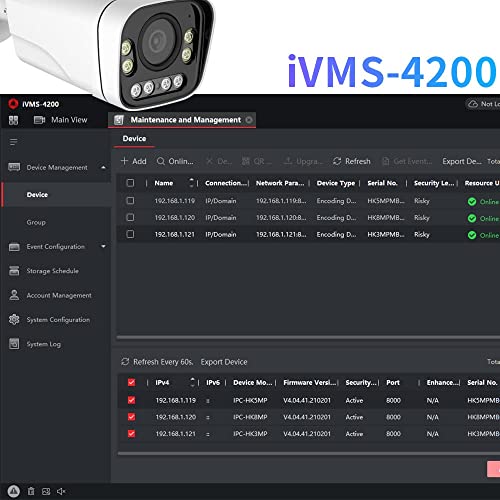Image resolution: width=500 pixels, height=500 pixels.
Task: Collapse the Device Management section arrow
Action: click(103, 167)
